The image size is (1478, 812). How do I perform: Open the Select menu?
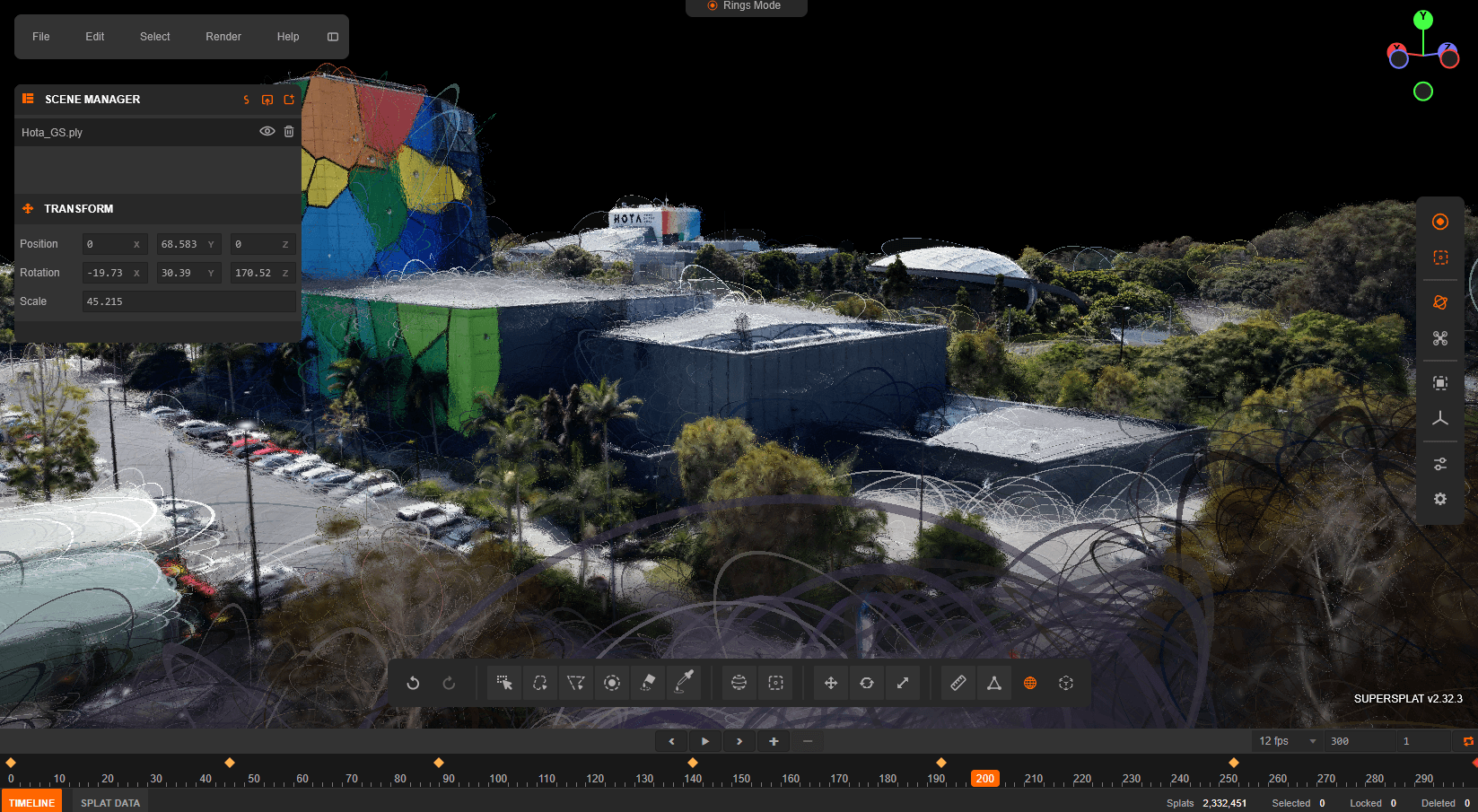[x=154, y=37]
